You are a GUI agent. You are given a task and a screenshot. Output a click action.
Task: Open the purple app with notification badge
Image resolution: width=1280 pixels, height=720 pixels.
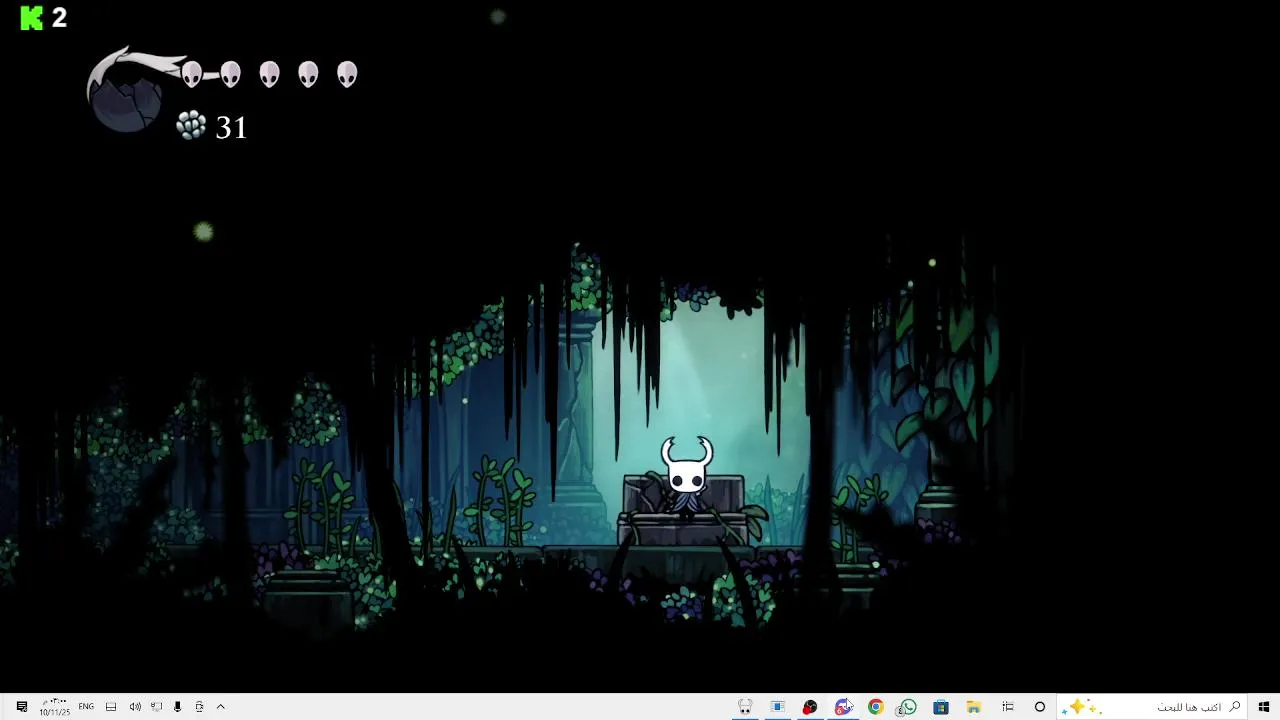(844, 707)
